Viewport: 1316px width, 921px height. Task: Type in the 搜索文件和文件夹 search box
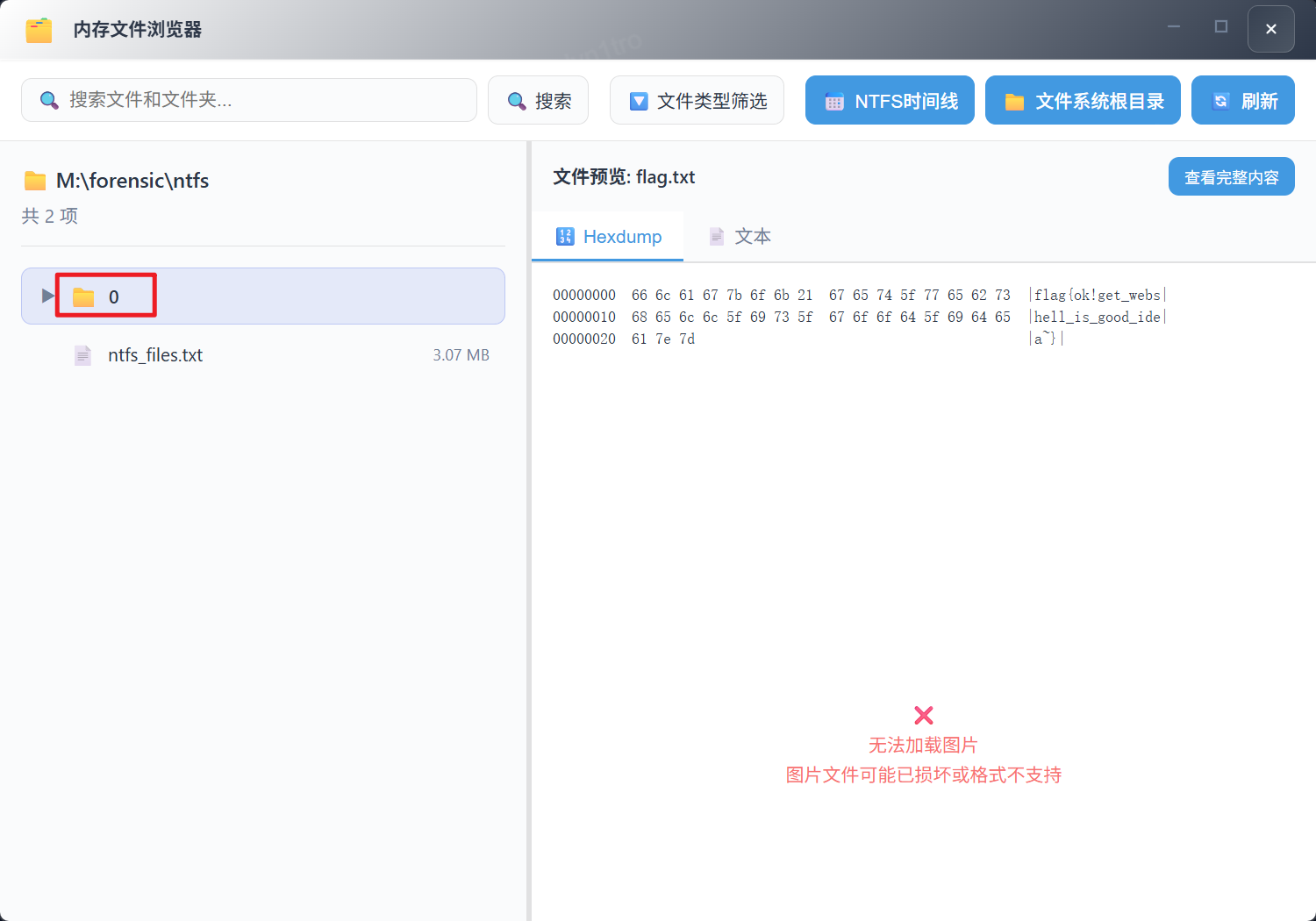(263, 100)
